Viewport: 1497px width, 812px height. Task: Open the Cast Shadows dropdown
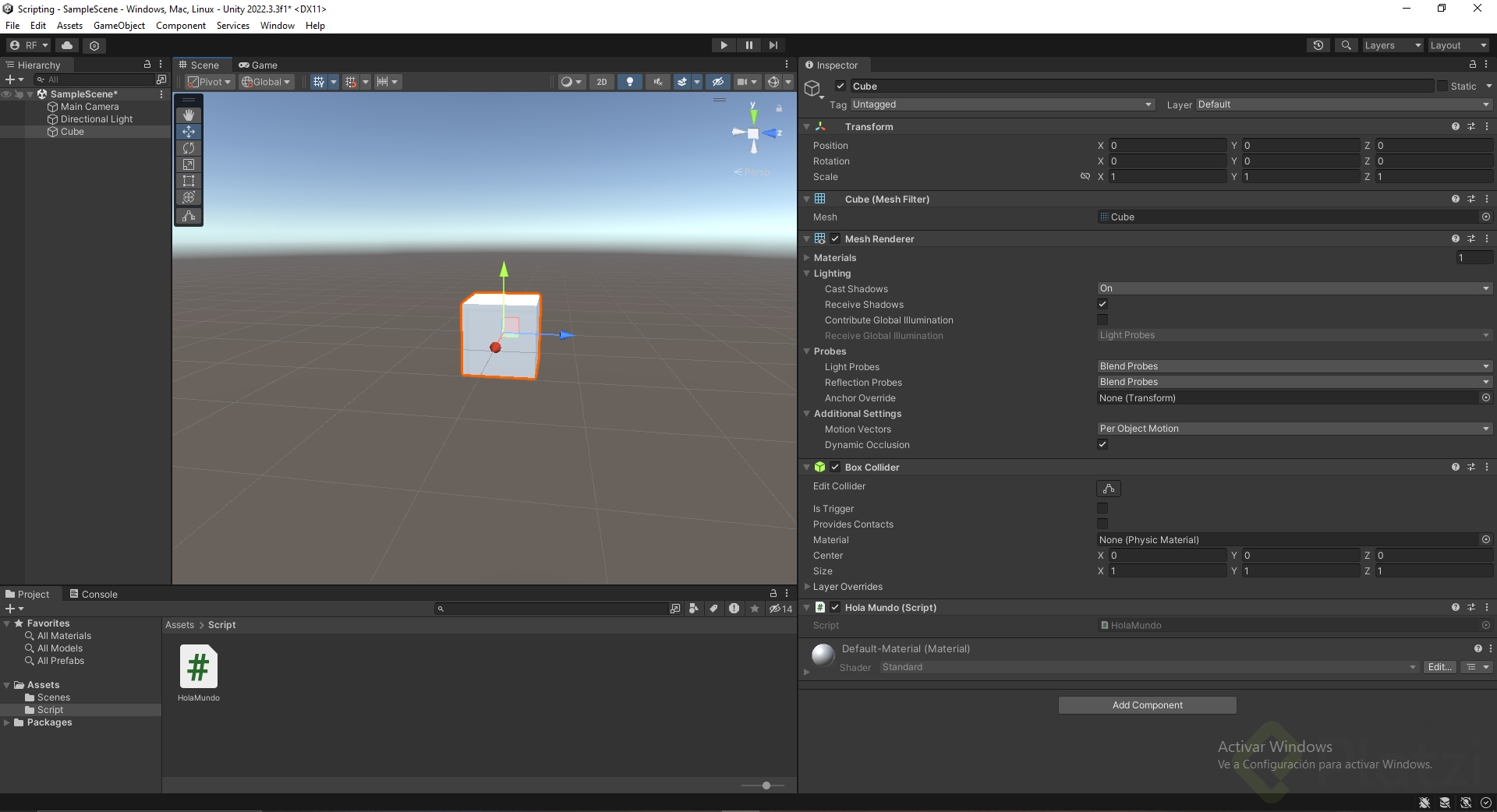click(1293, 288)
